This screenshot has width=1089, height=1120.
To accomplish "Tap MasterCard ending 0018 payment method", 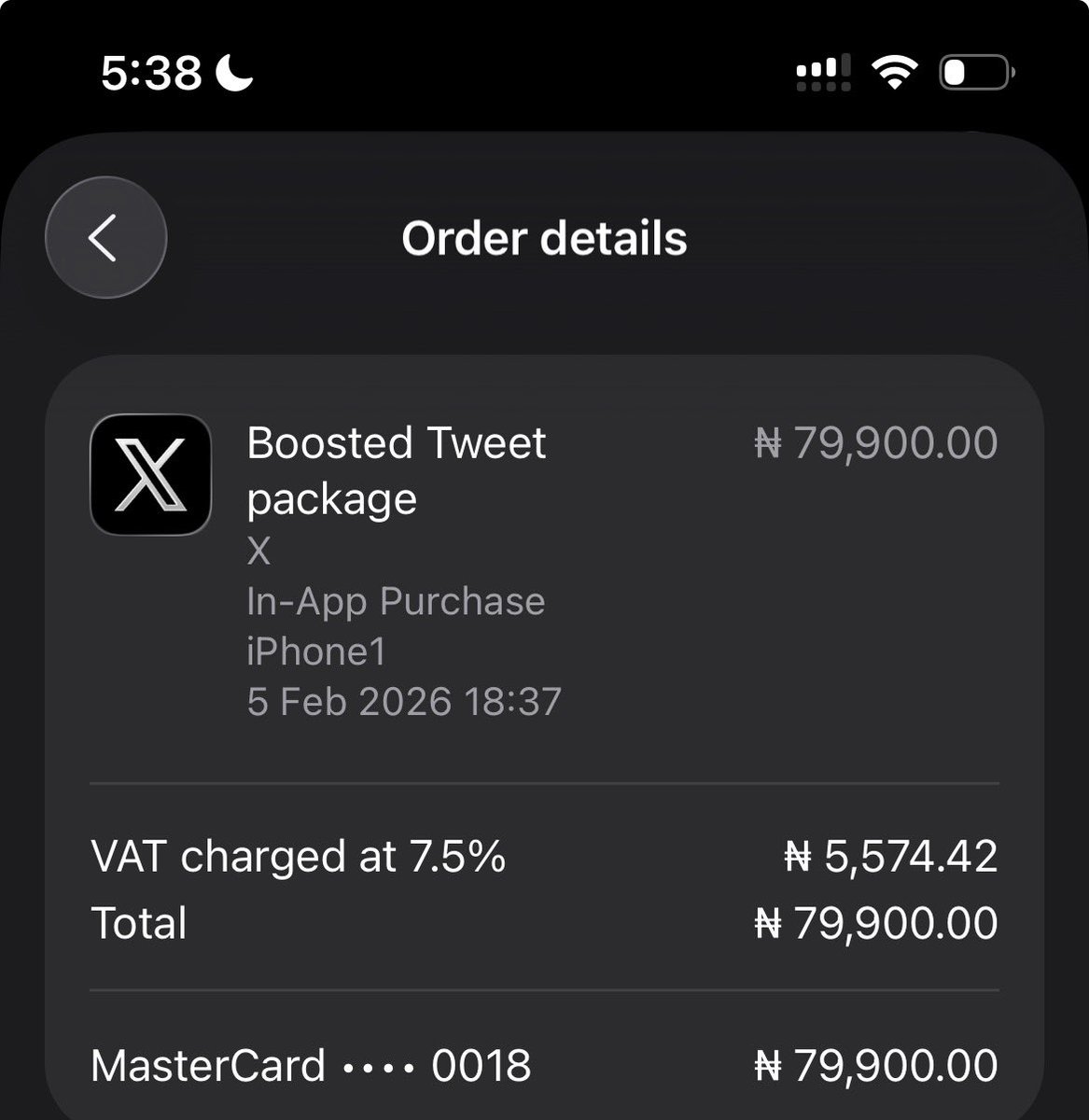I will point(311,1065).
